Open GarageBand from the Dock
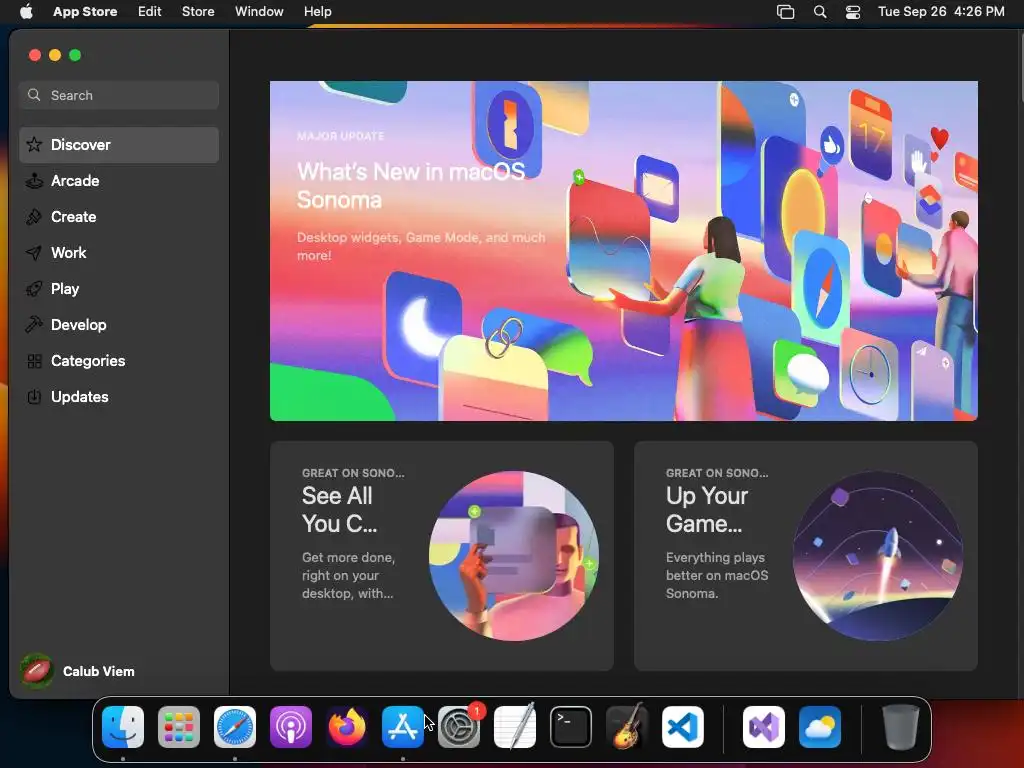The width and height of the screenshot is (1024, 768). [627, 727]
